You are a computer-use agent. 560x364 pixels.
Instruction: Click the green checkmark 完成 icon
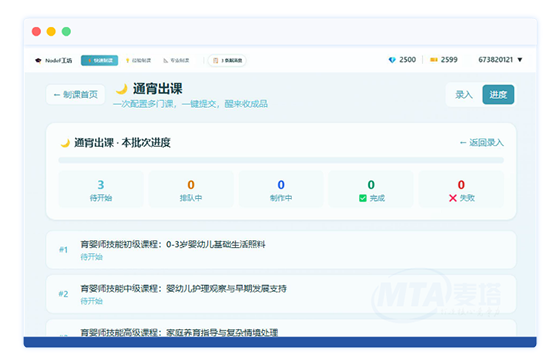pos(363,198)
